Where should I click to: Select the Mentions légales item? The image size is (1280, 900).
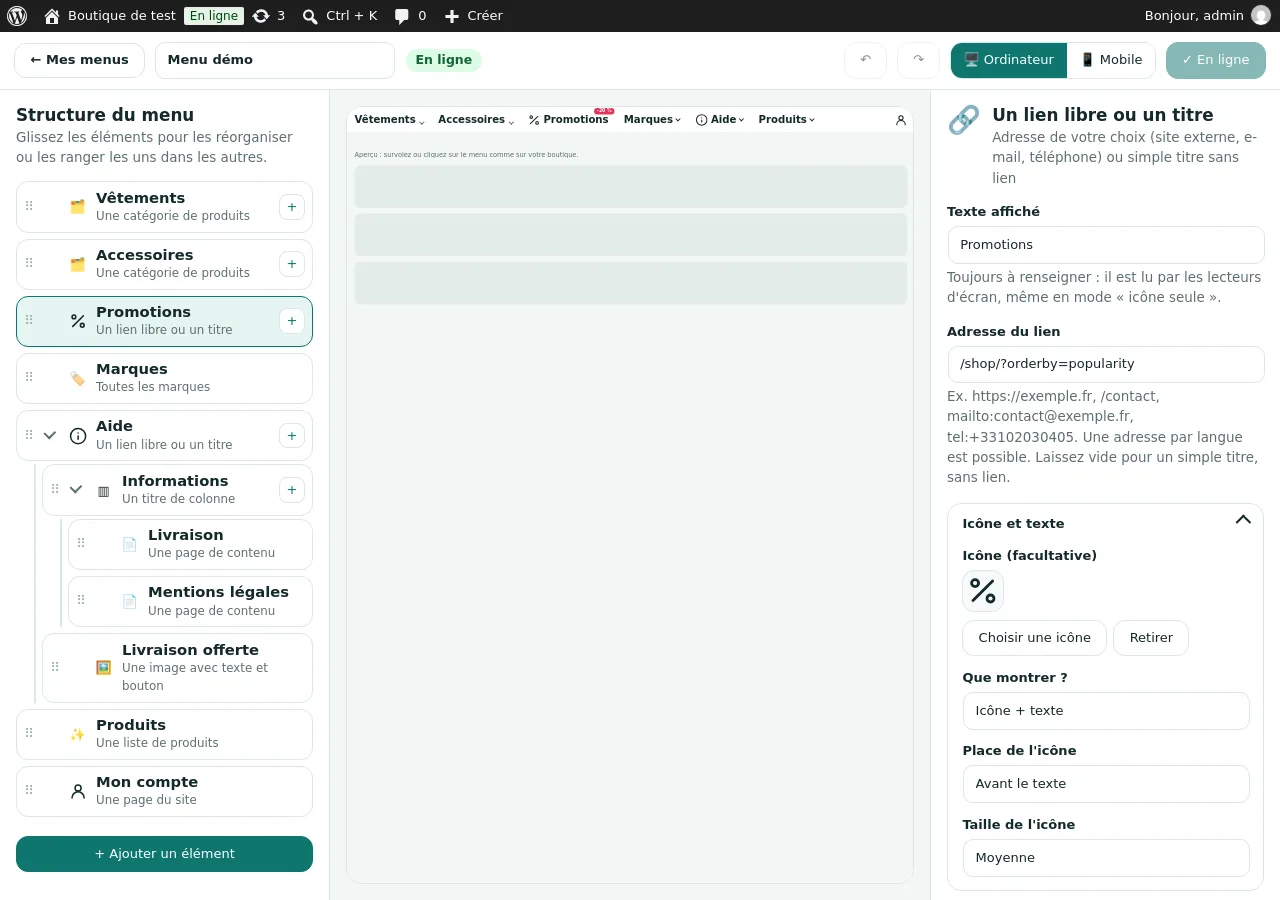point(190,601)
